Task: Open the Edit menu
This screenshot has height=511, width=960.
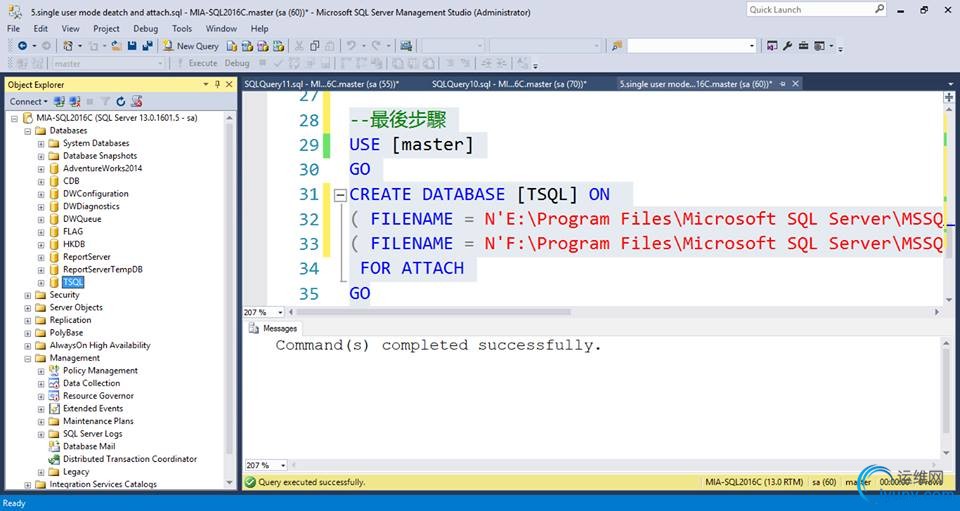Action: (x=40, y=28)
